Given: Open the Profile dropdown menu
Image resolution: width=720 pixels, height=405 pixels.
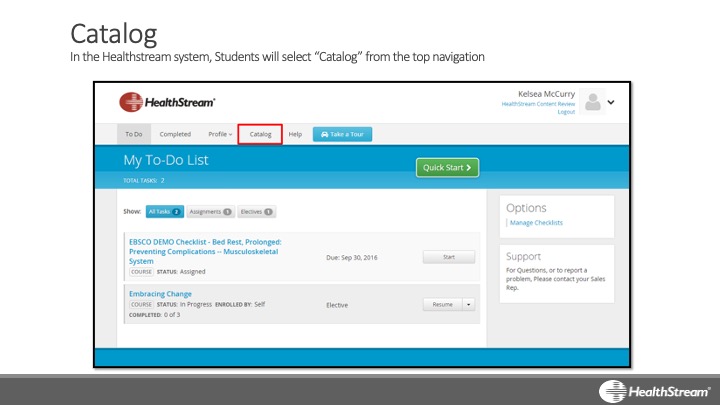Looking at the screenshot, I should 220,134.
